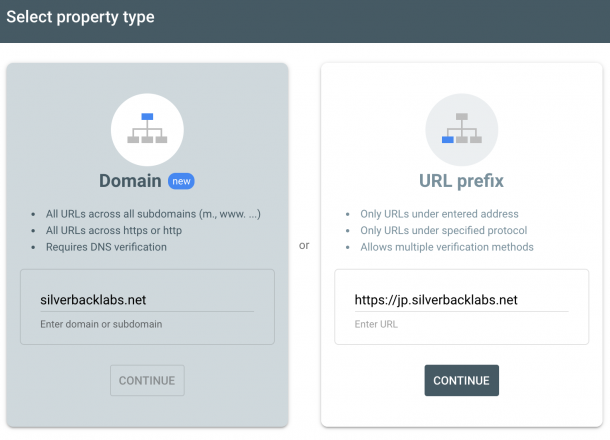Click the URL prefix hierarchy icon
The height and width of the screenshot is (440, 610).
tap(461, 130)
